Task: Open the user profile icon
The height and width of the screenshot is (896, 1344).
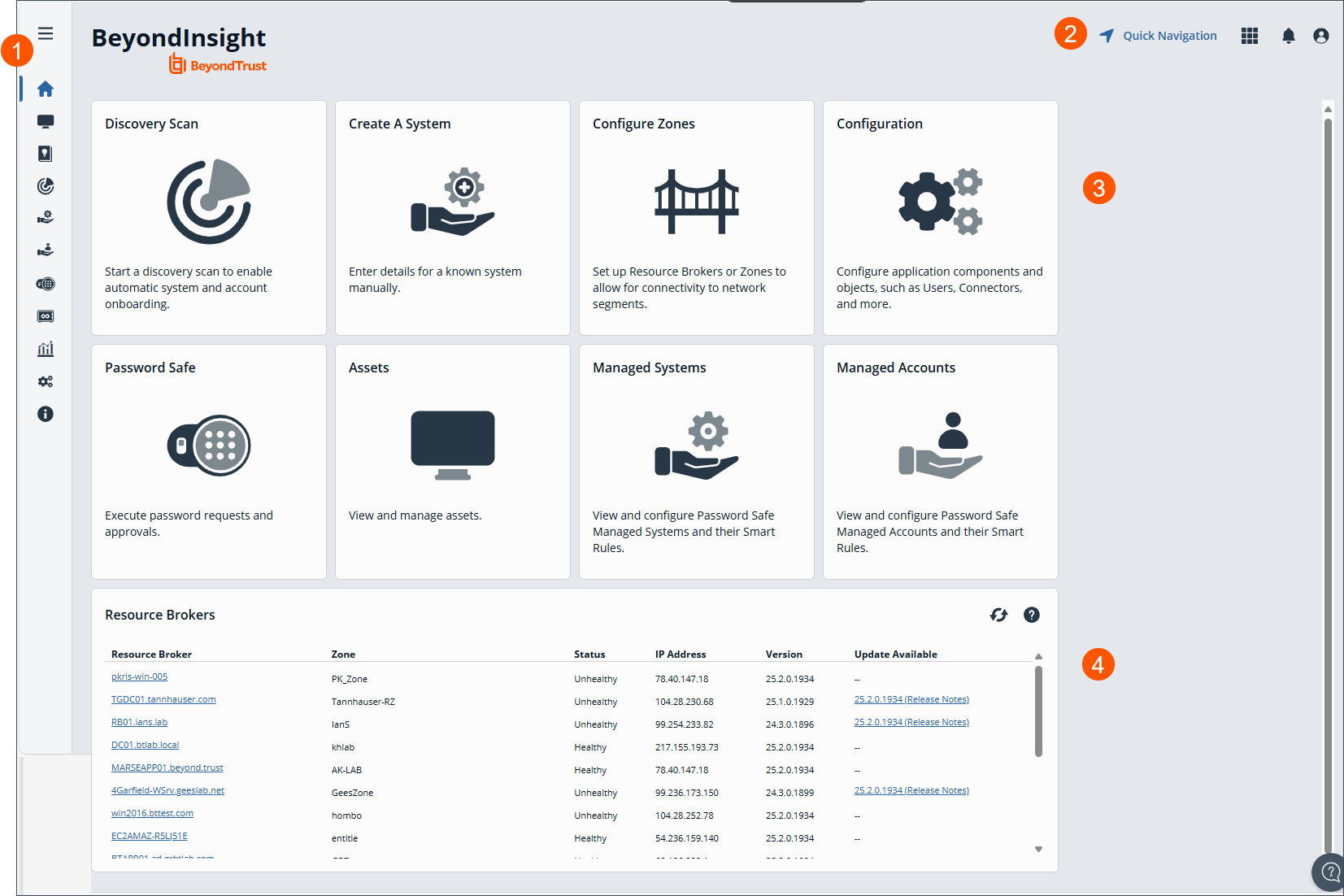Action: (x=1321, y=36)
